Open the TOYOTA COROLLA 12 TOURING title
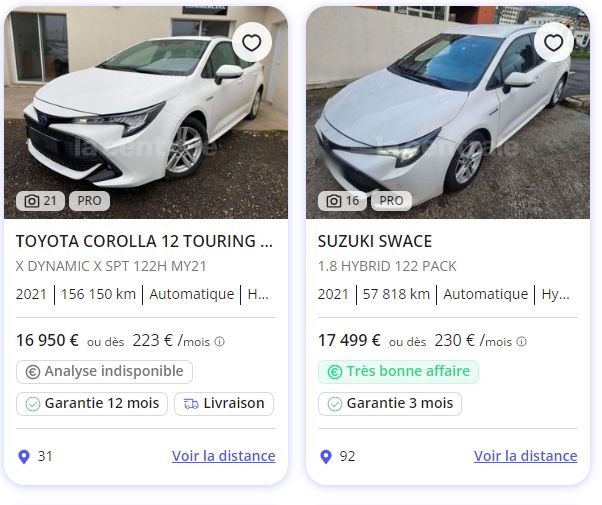 click(x=145, y=241)
